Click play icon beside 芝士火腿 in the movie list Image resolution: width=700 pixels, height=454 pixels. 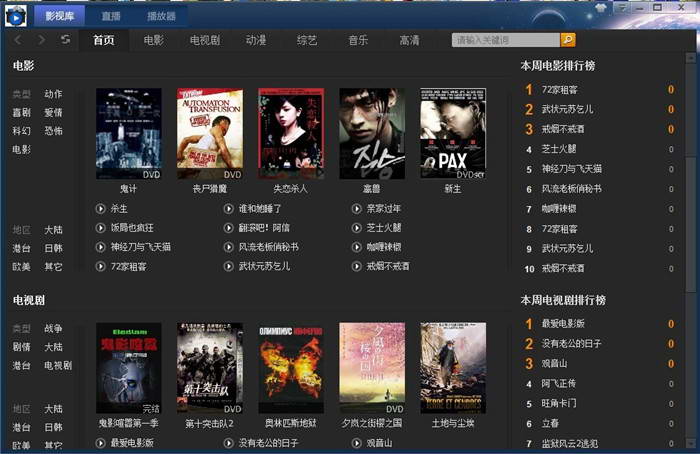click(x=356, y=228)
